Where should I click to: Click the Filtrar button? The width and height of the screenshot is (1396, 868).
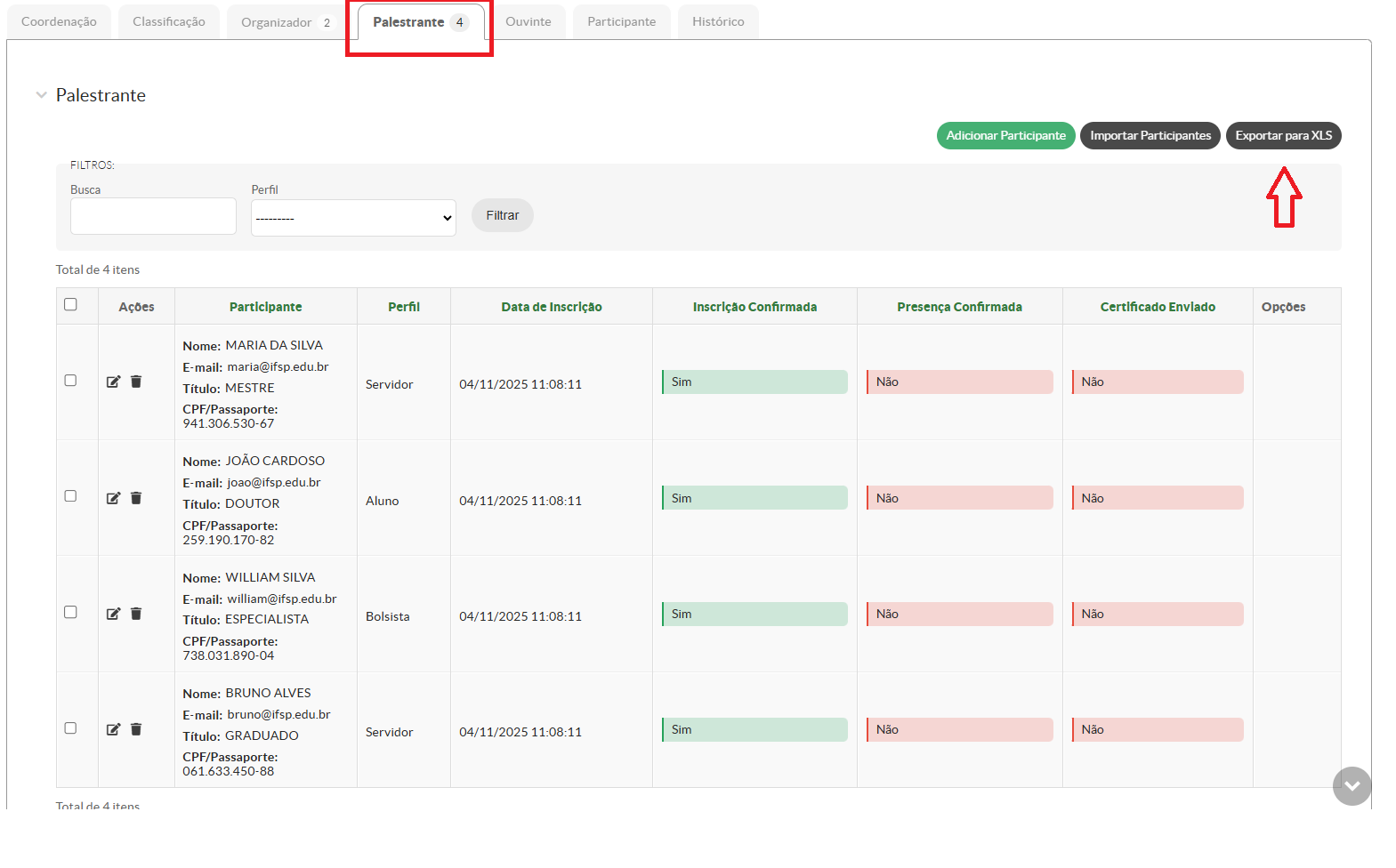[502, 215]
